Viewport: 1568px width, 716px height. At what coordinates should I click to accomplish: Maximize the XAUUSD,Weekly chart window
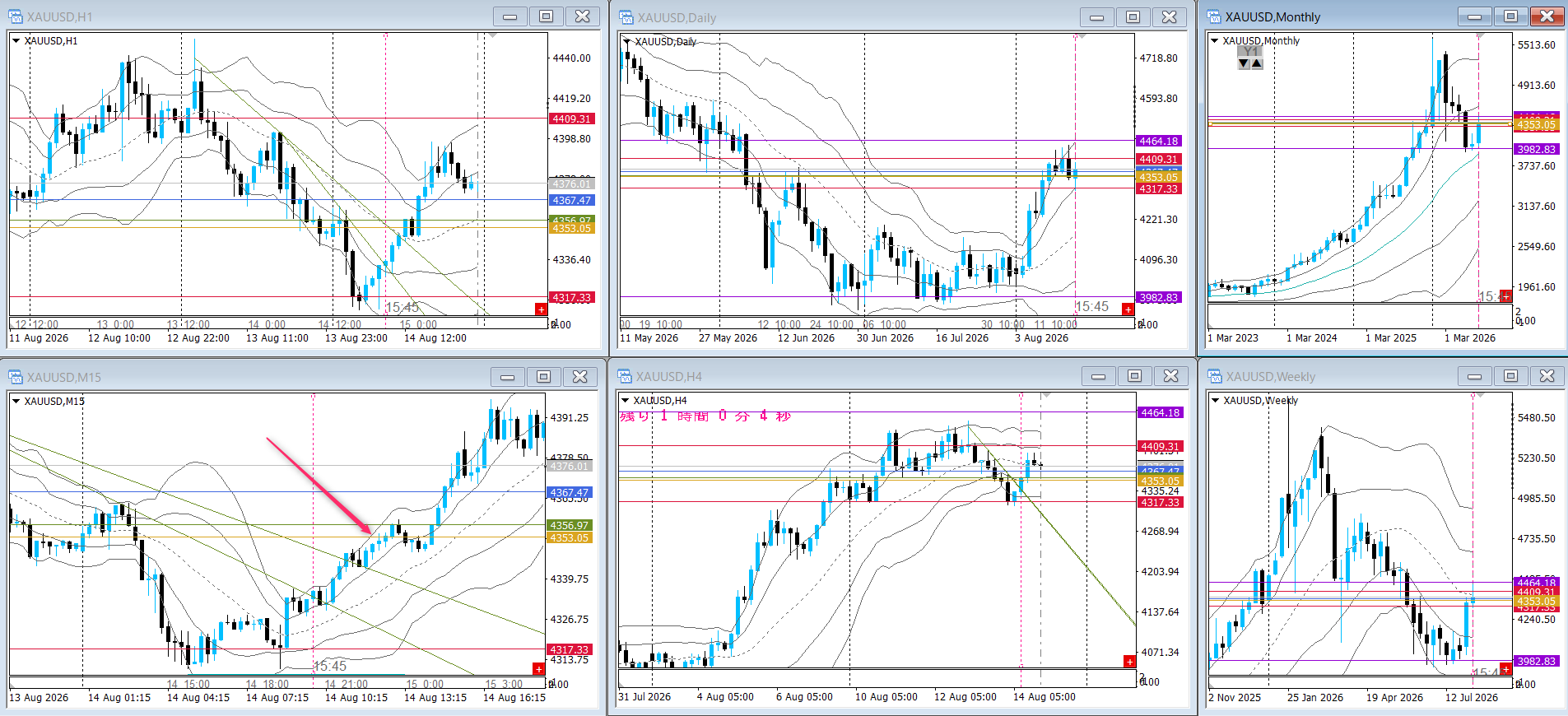click(1511, 376)
